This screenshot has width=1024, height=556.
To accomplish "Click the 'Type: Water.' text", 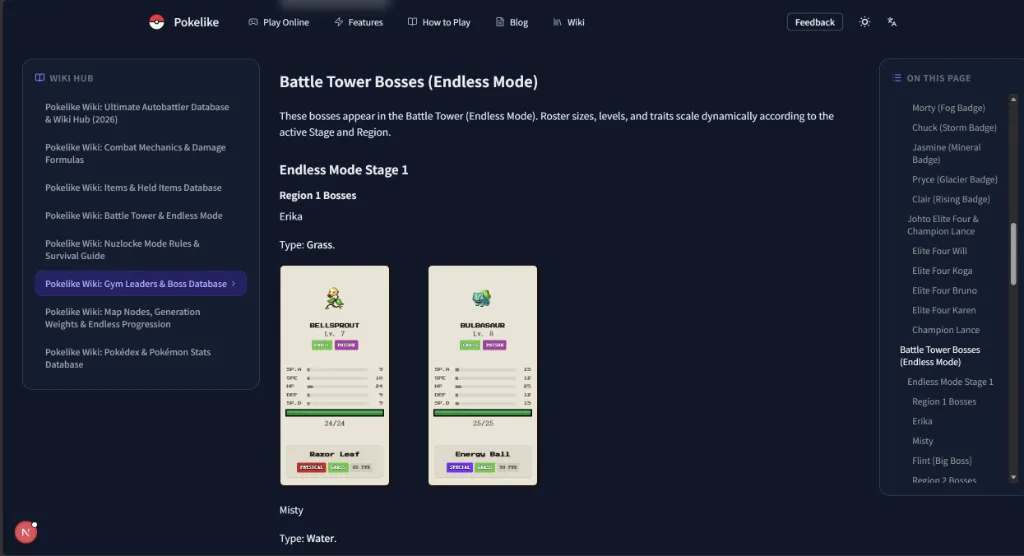I will [308, 538].
